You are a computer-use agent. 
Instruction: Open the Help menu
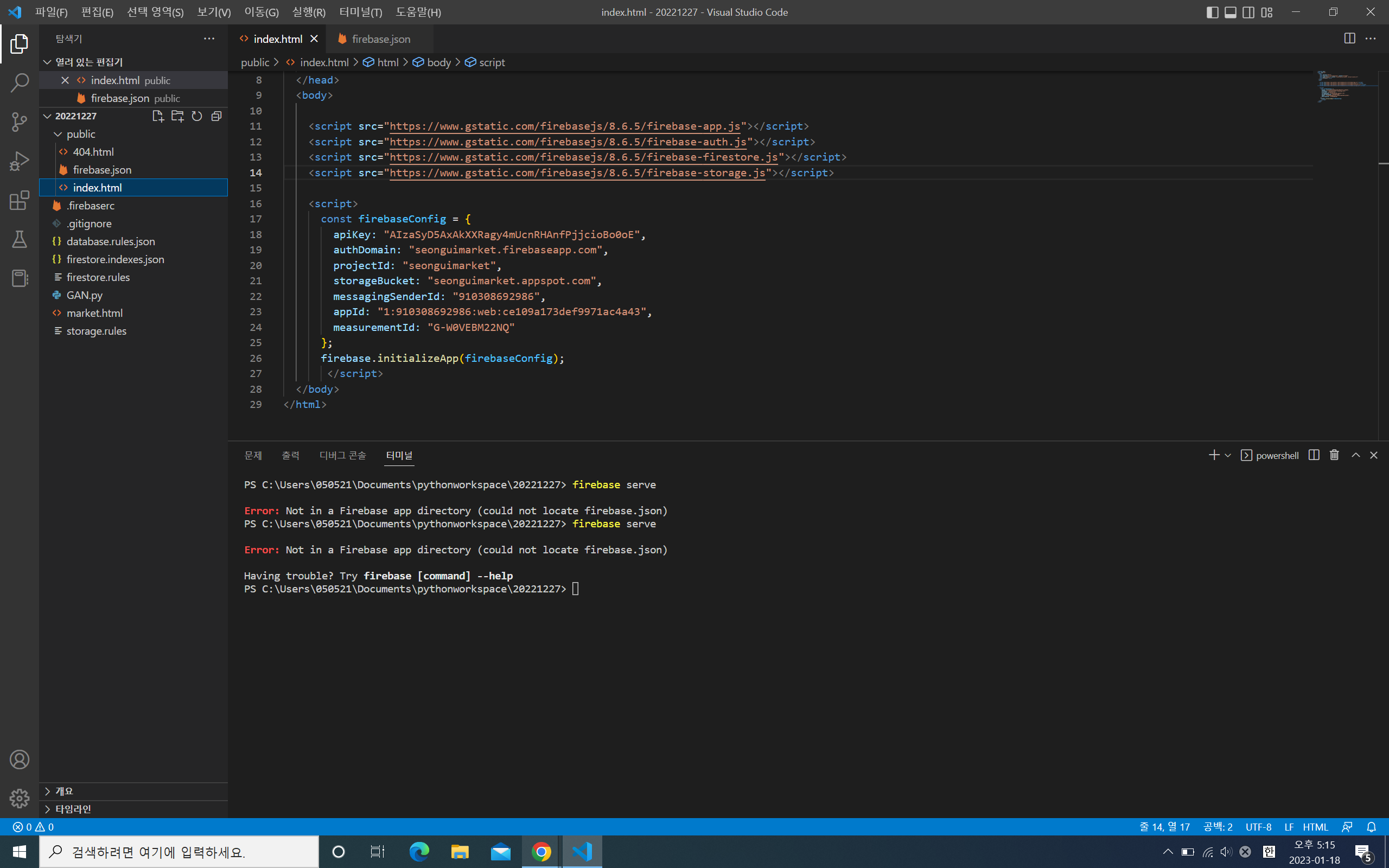tap(418, 12)
